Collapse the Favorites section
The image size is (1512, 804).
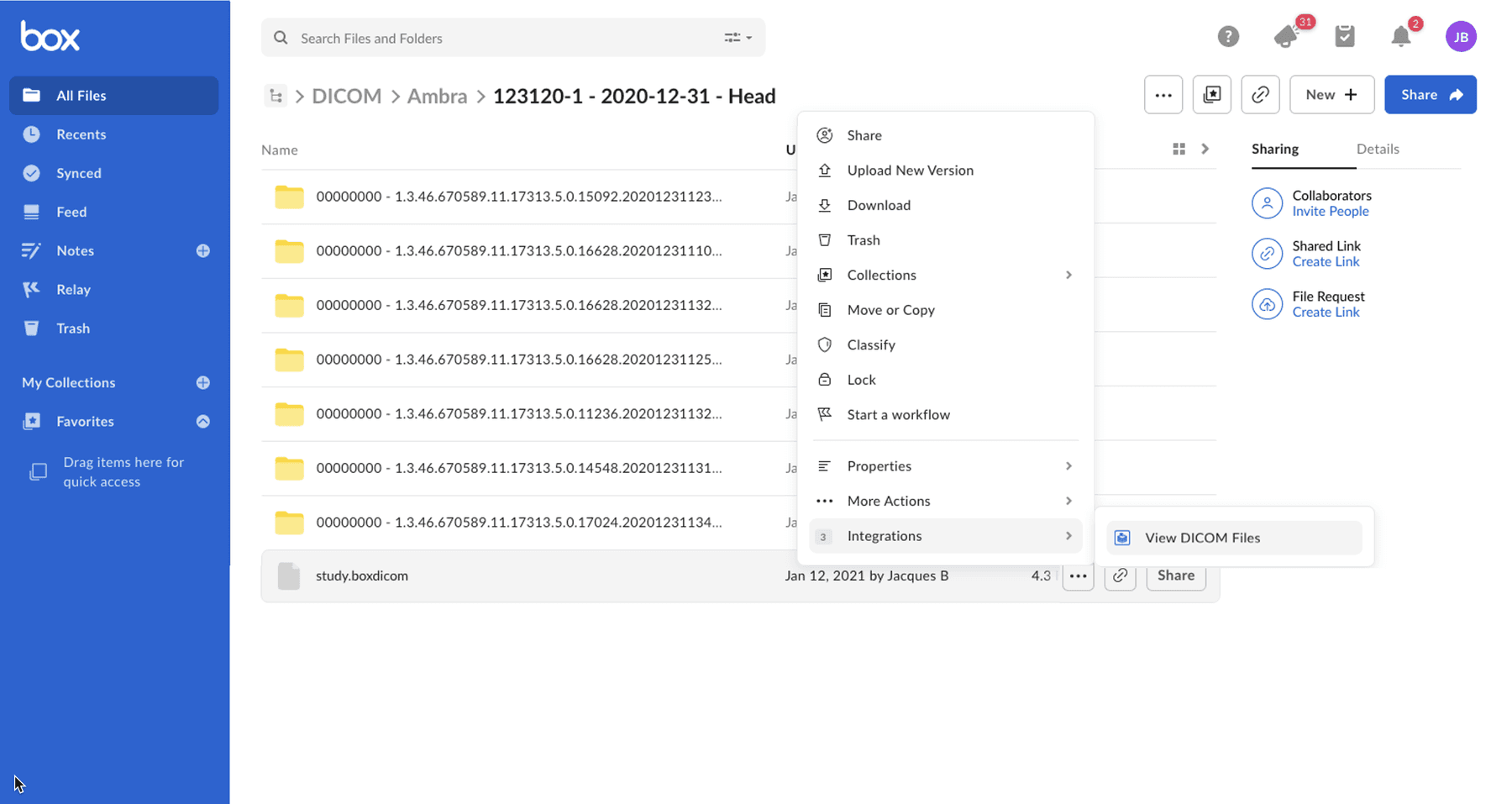203,422
